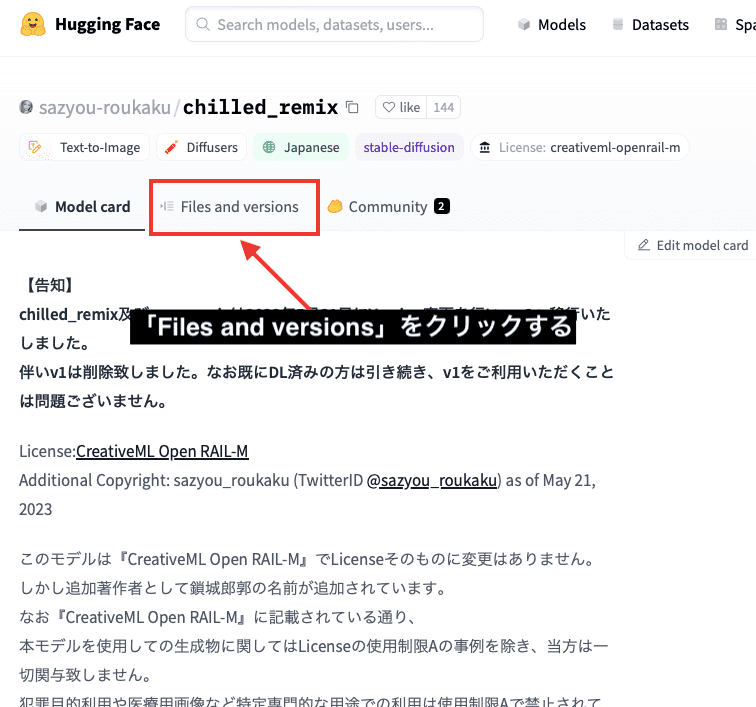Select the Diffusers tag
Image resolution: width=756 pixels, height=707 pixels.
tap(201, 147)
